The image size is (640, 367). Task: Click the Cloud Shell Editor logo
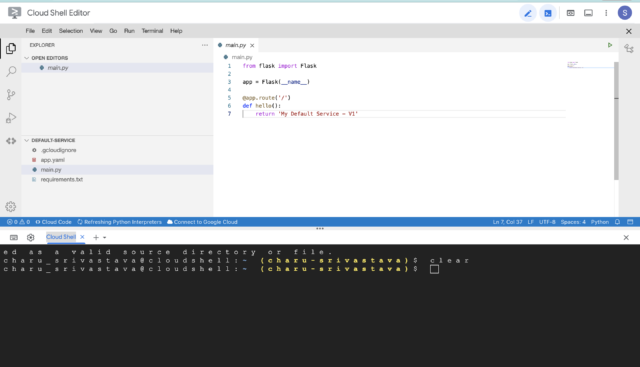14,13
